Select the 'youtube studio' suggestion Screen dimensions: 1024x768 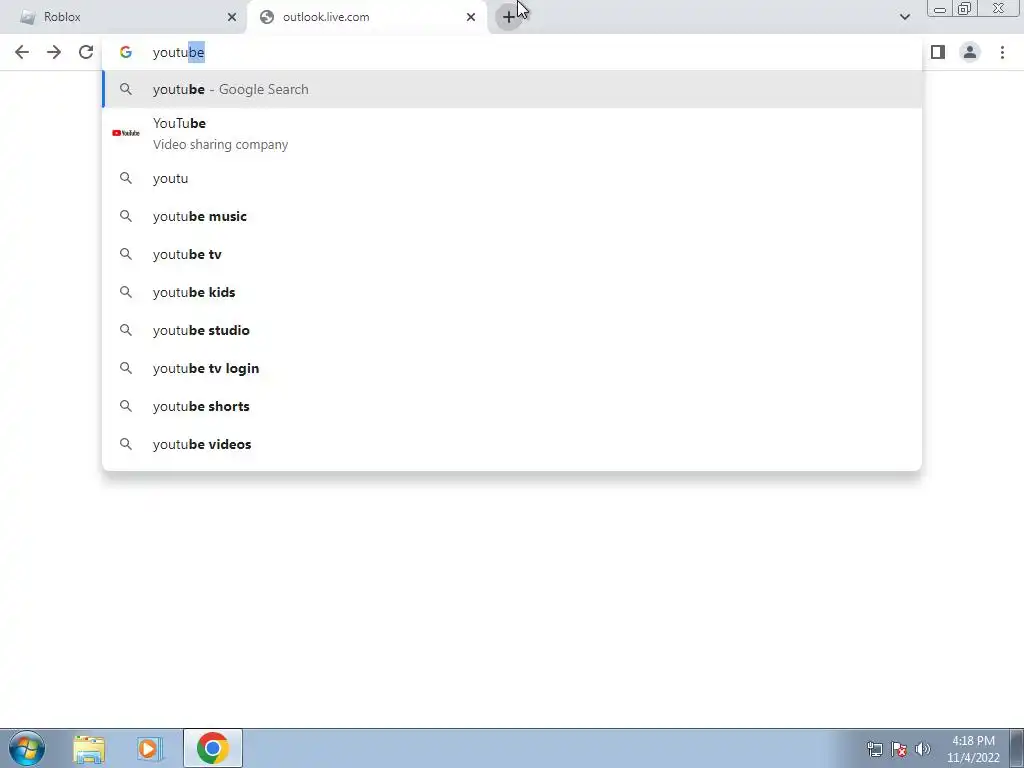512,330
